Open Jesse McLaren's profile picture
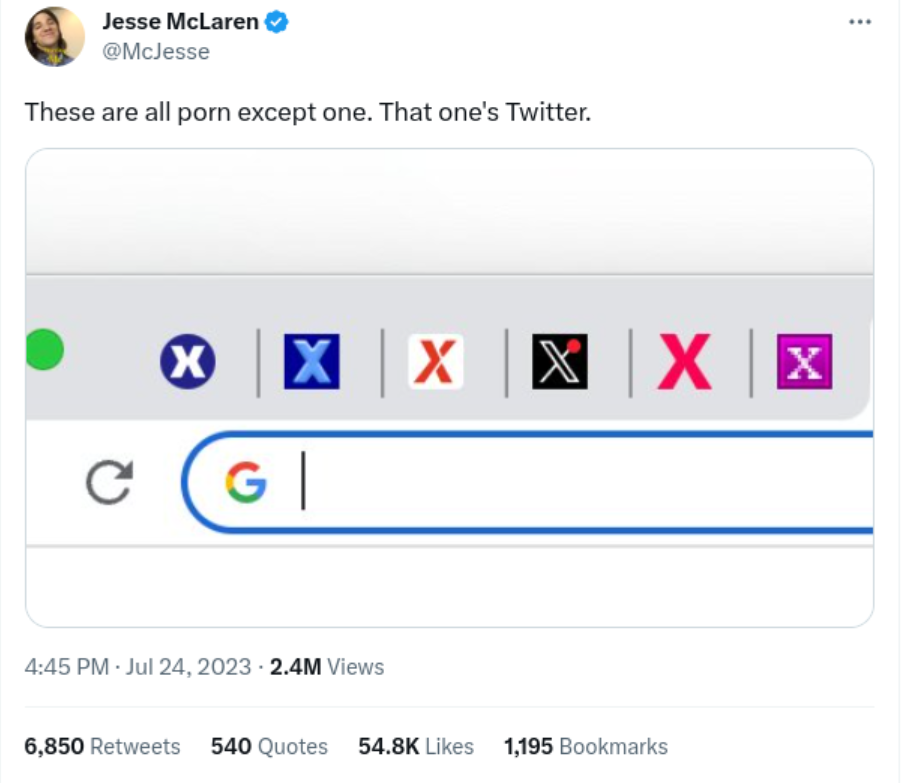Viewport: 905px width, 783px height. click(55, 36)
